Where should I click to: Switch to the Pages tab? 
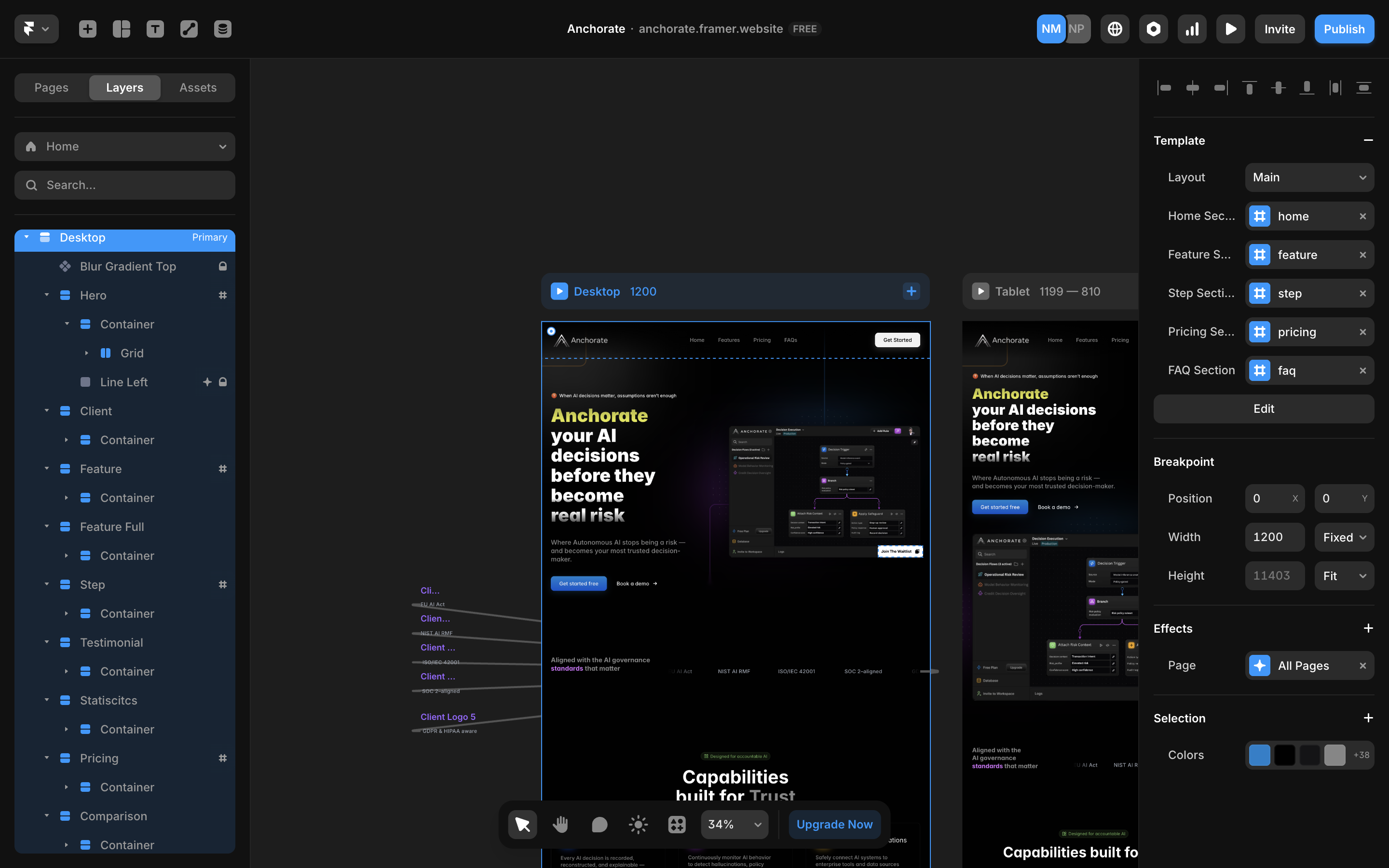point(51,87)
